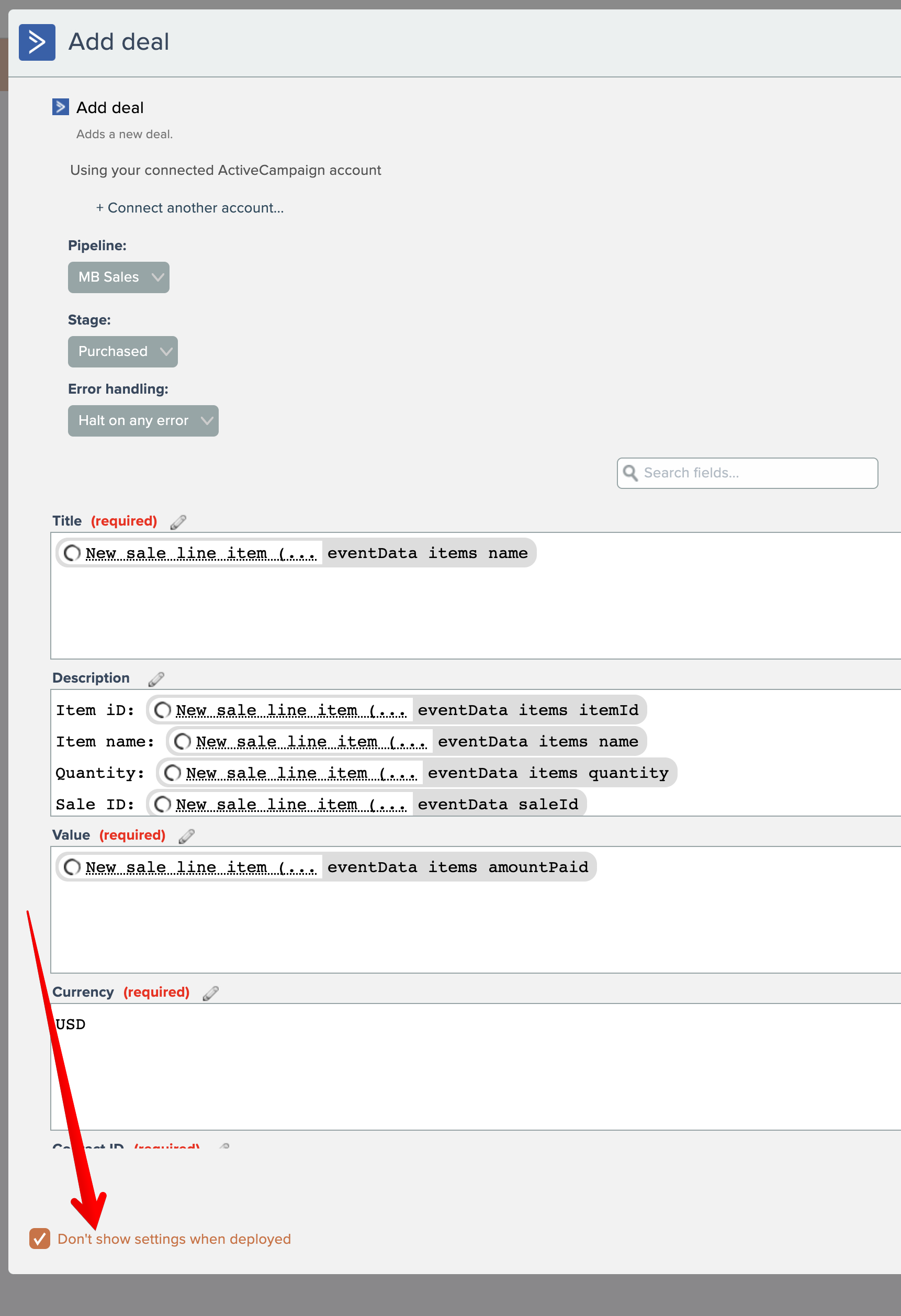Click the pencil icon next to Title
Screen dimensions: 901x1316
tap(178, 521)
